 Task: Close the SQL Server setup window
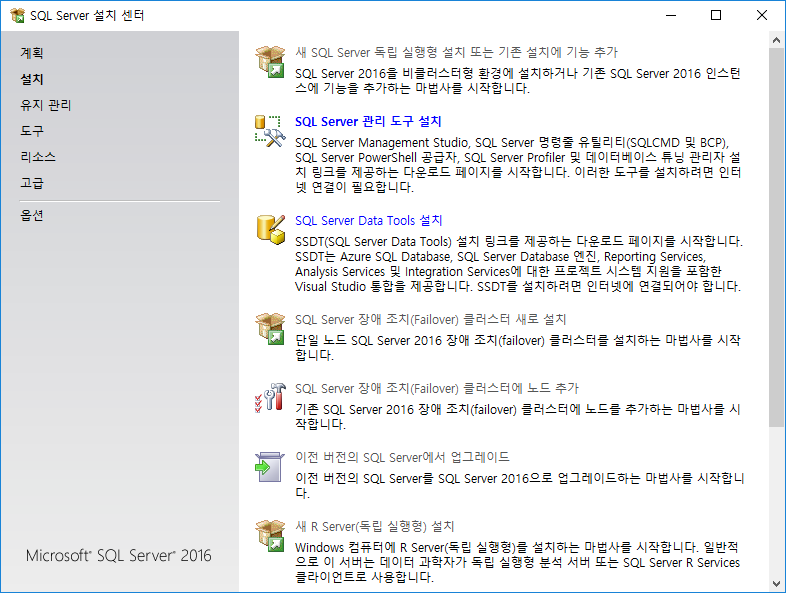pos(761,16)
